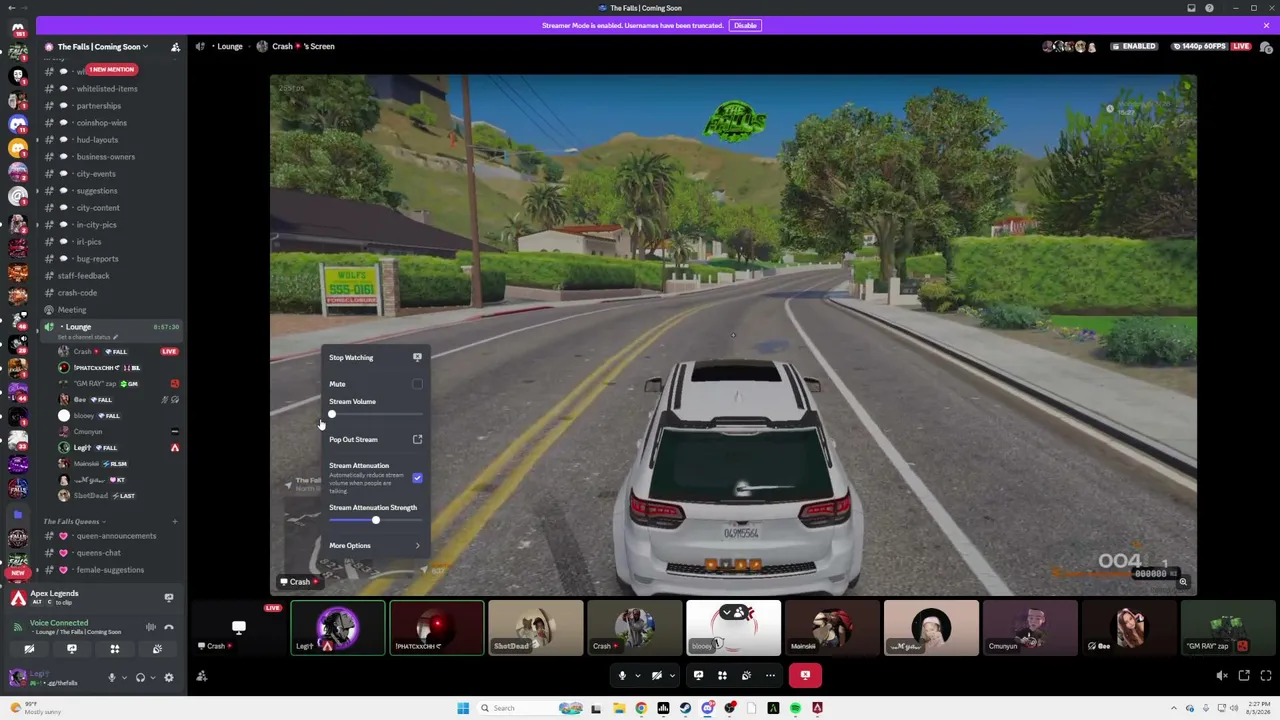Viewport: 1280px width, 720px height.
Task: Open the inbox icon in title bar
Action: [1191, 8]
